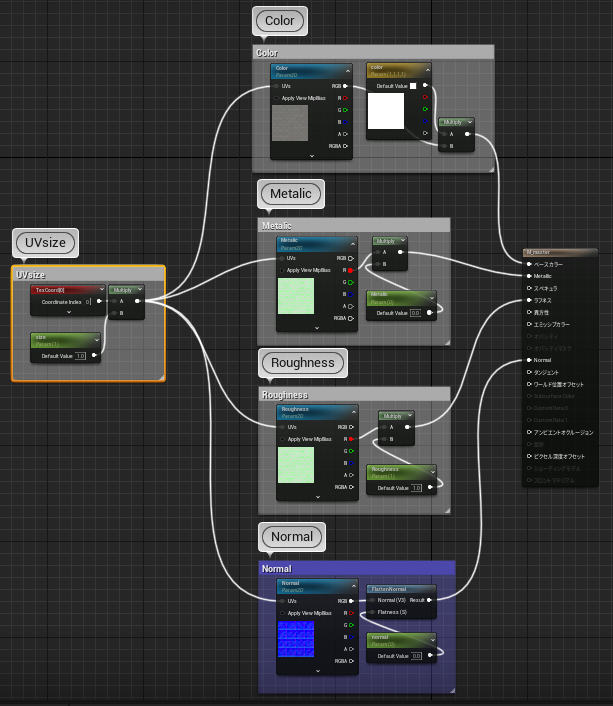613x706 pixels.
Task: Select the Normal comment box title bar
Action: tap(356, 568)
